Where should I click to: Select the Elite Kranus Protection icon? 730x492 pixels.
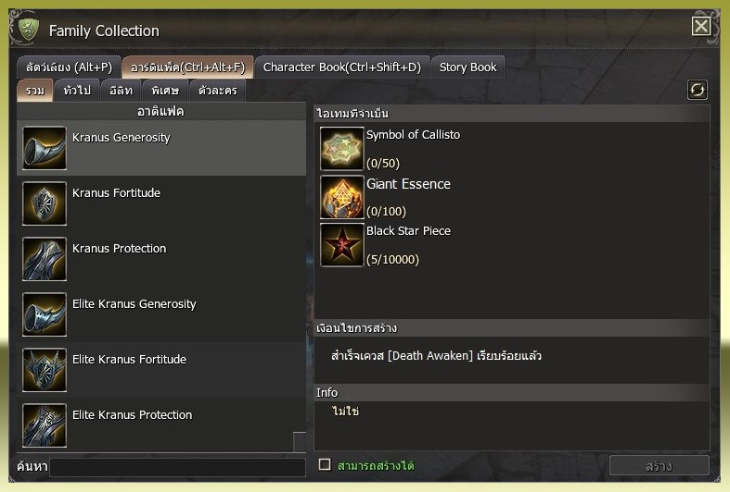coord(44,425)
